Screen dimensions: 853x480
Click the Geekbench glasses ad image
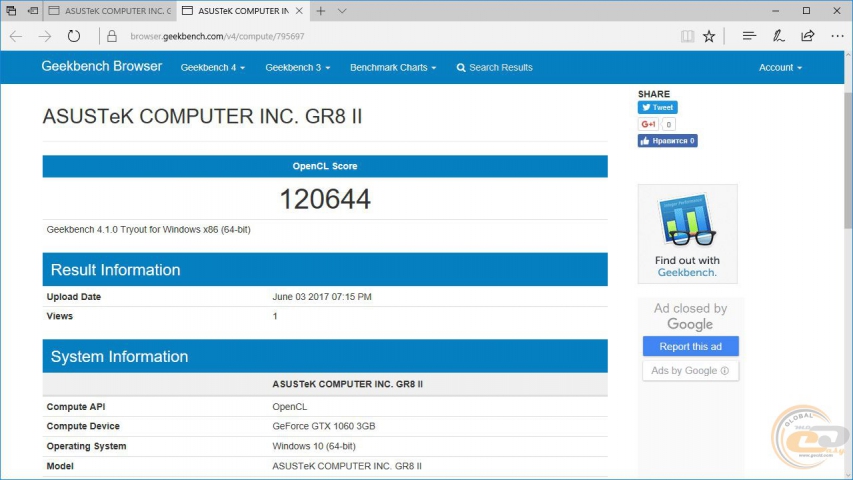point(687,219)
